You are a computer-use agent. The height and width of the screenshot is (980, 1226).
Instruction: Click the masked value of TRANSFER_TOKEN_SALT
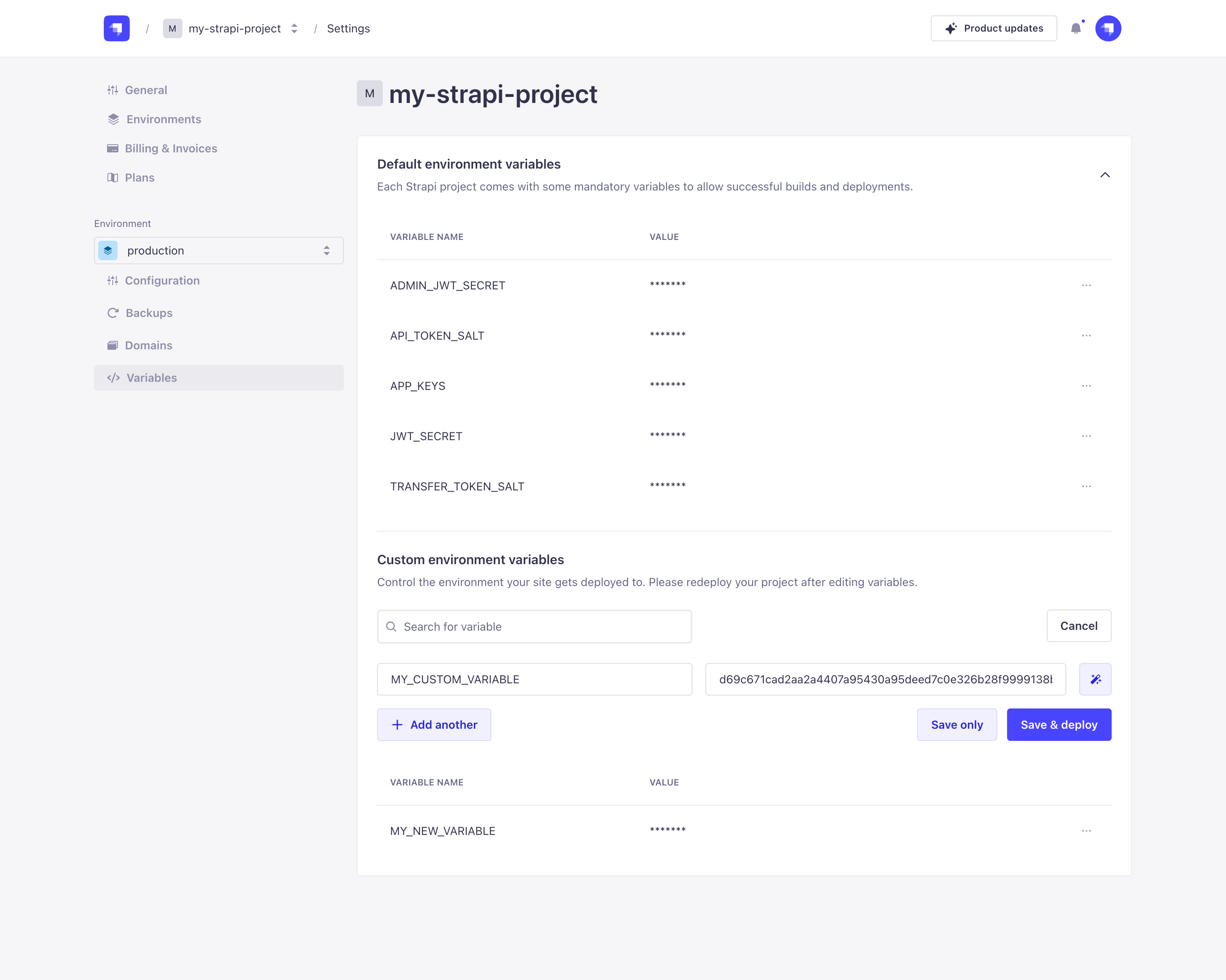click(x=668, y=486)
